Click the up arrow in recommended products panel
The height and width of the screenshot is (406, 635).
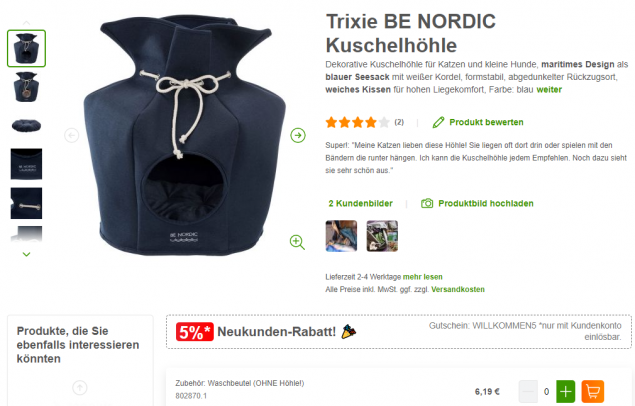(x=80, y=388)
